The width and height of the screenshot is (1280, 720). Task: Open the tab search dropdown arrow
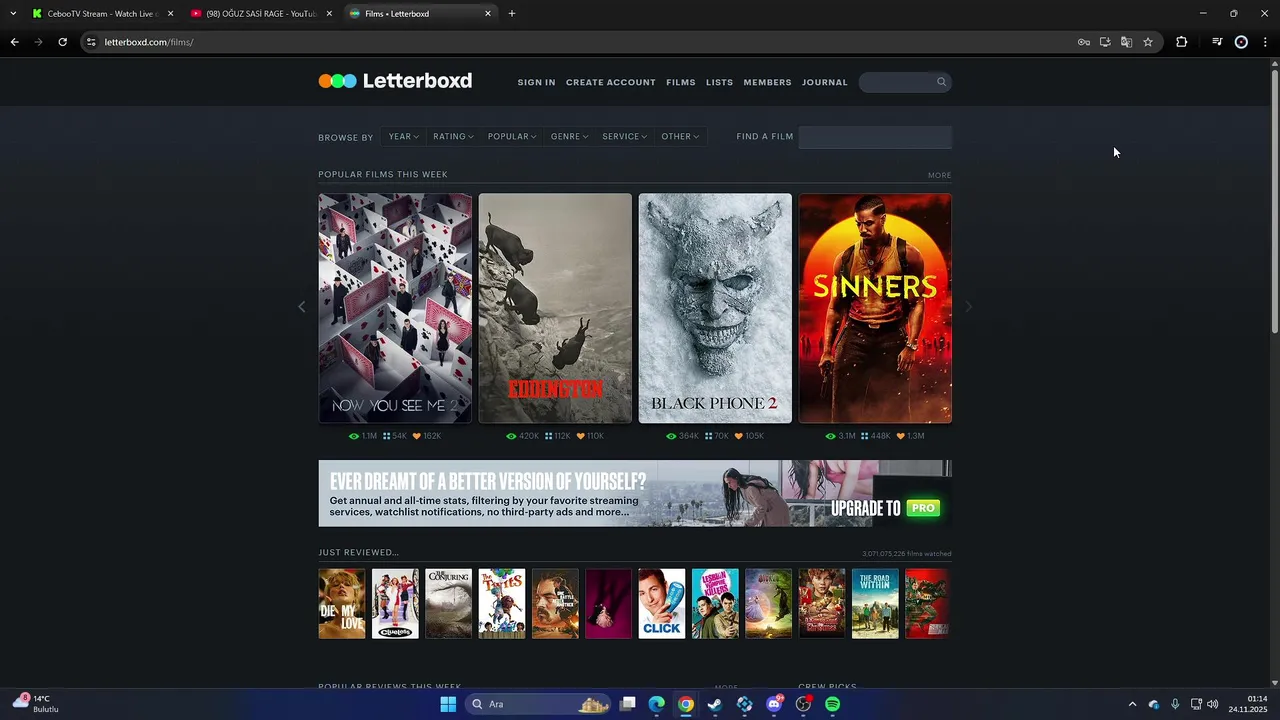tap(13, 14)
